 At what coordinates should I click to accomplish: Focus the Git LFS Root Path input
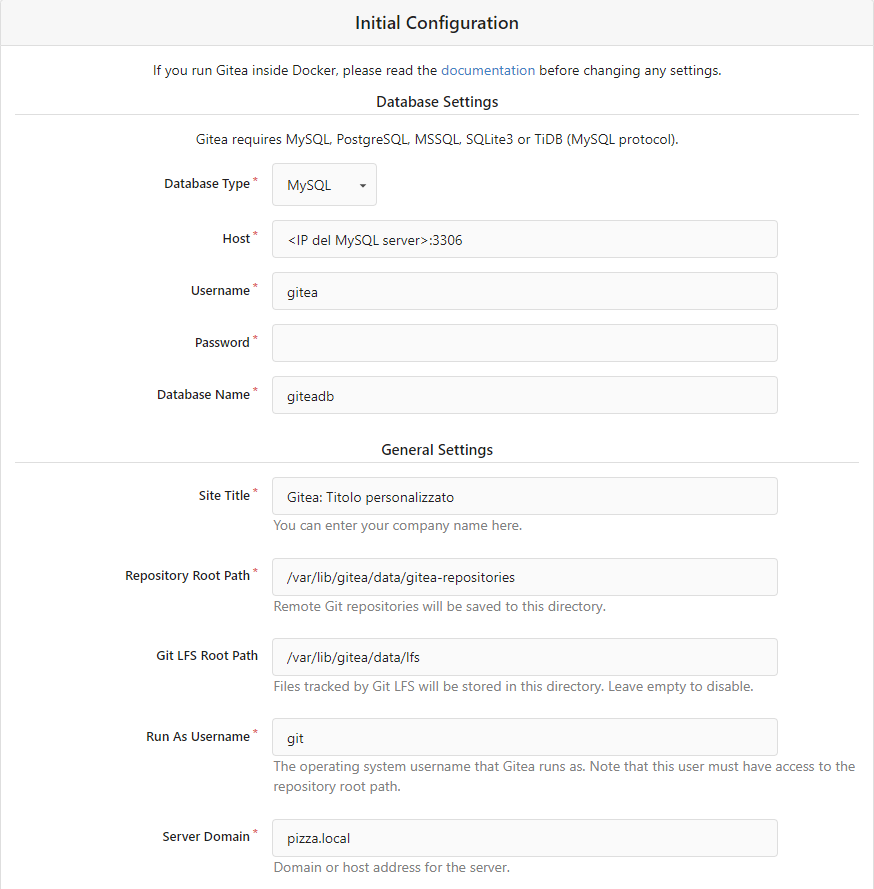(x=525, y=657)
